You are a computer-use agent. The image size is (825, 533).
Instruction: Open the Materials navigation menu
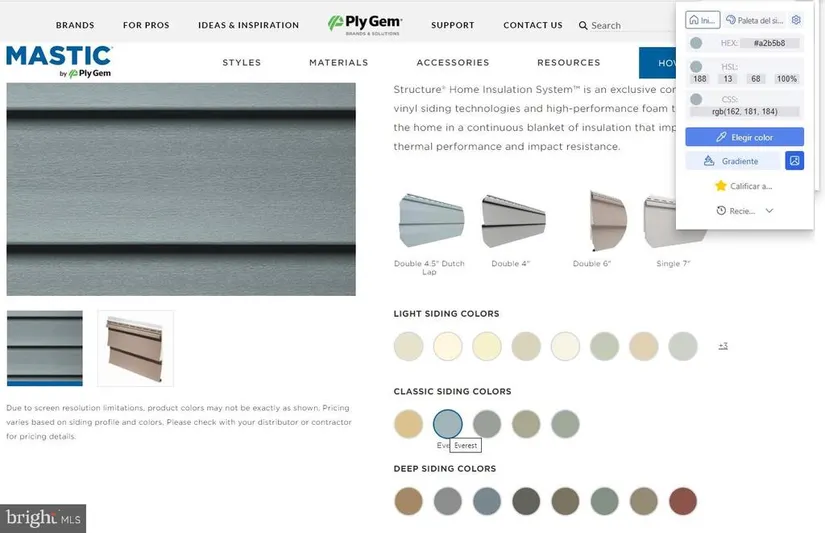click(x=339, y=63)
